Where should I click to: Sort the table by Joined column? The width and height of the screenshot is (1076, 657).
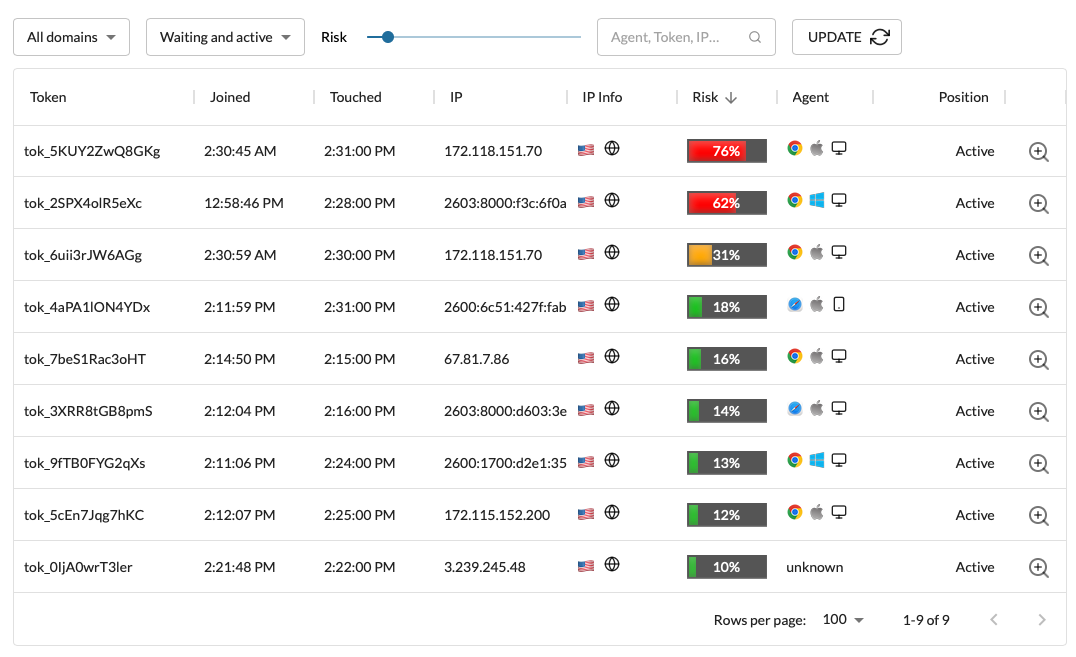click(x=230, y=97)
